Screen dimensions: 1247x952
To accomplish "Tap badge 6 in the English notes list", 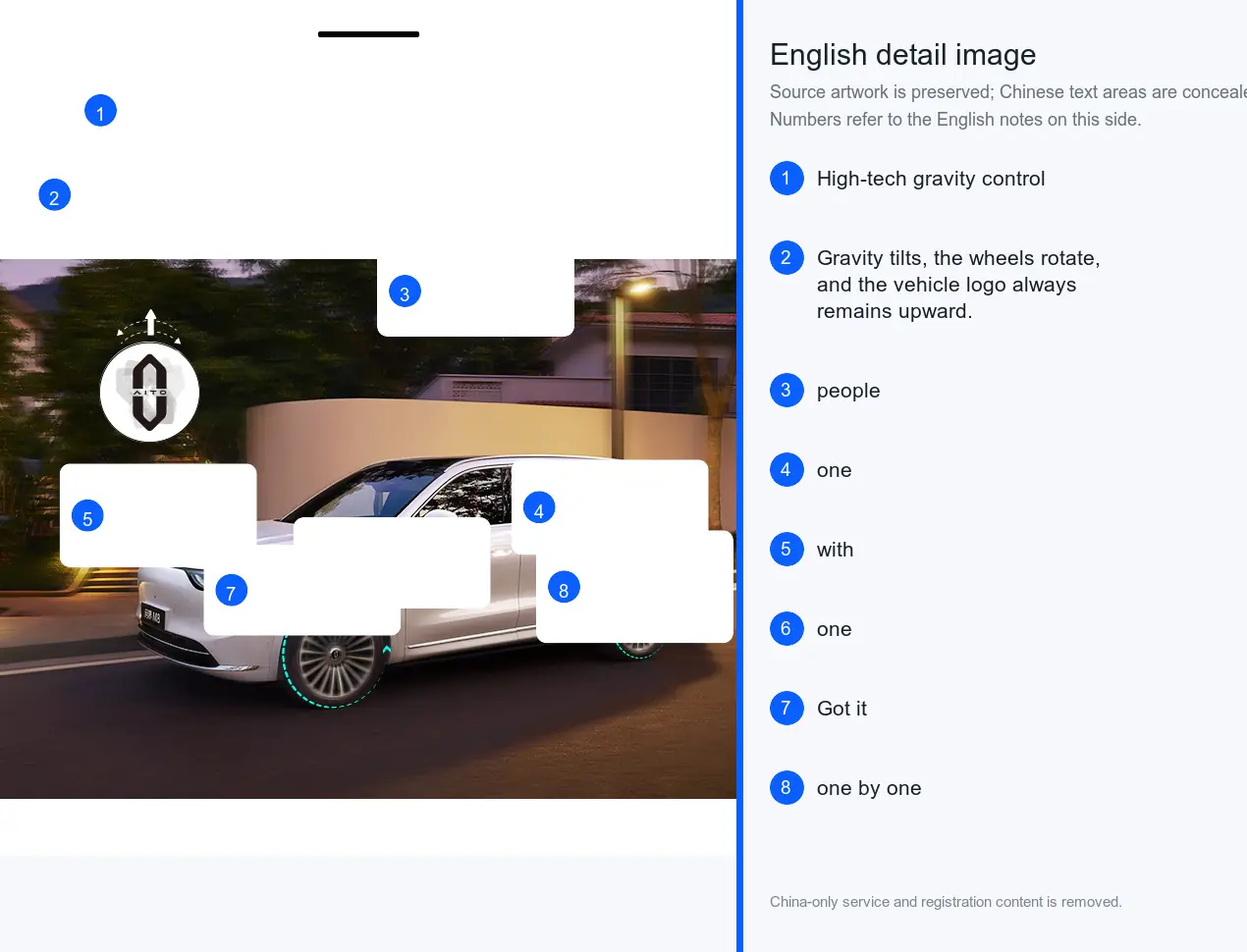I will (x=786, y=629).
